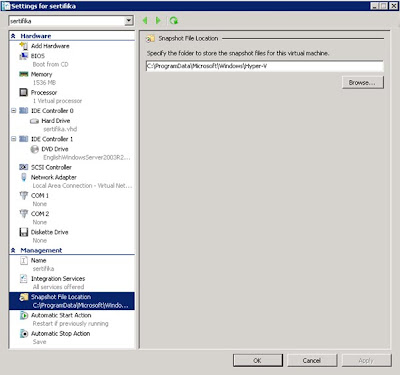Select the Hard Drive entry
Screen dimensions: 400x375
pyautogui.click(x=56, y=121)
